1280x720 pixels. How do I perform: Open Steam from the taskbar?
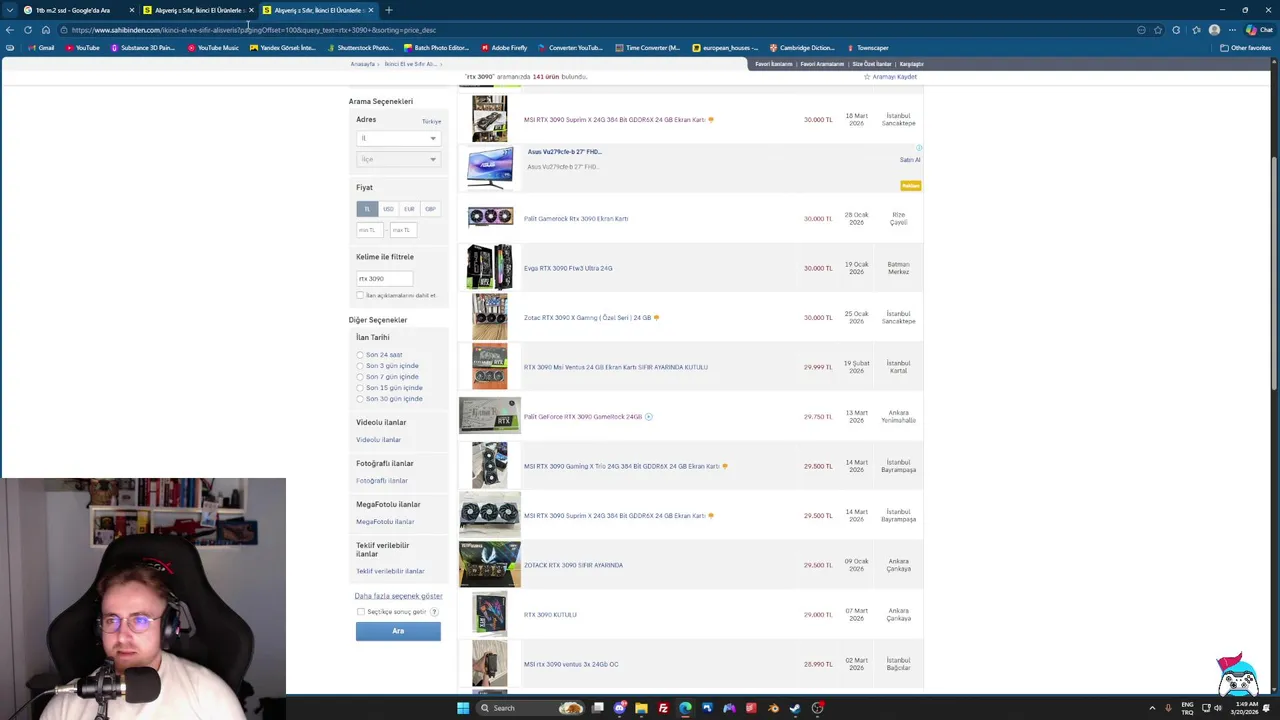[795, 708]
